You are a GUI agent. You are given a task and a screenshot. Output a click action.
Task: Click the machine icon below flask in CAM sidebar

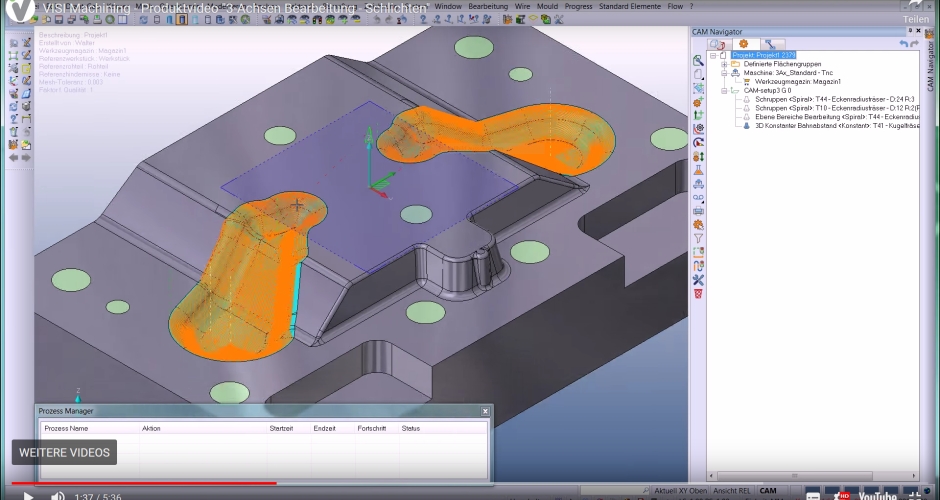698,184
